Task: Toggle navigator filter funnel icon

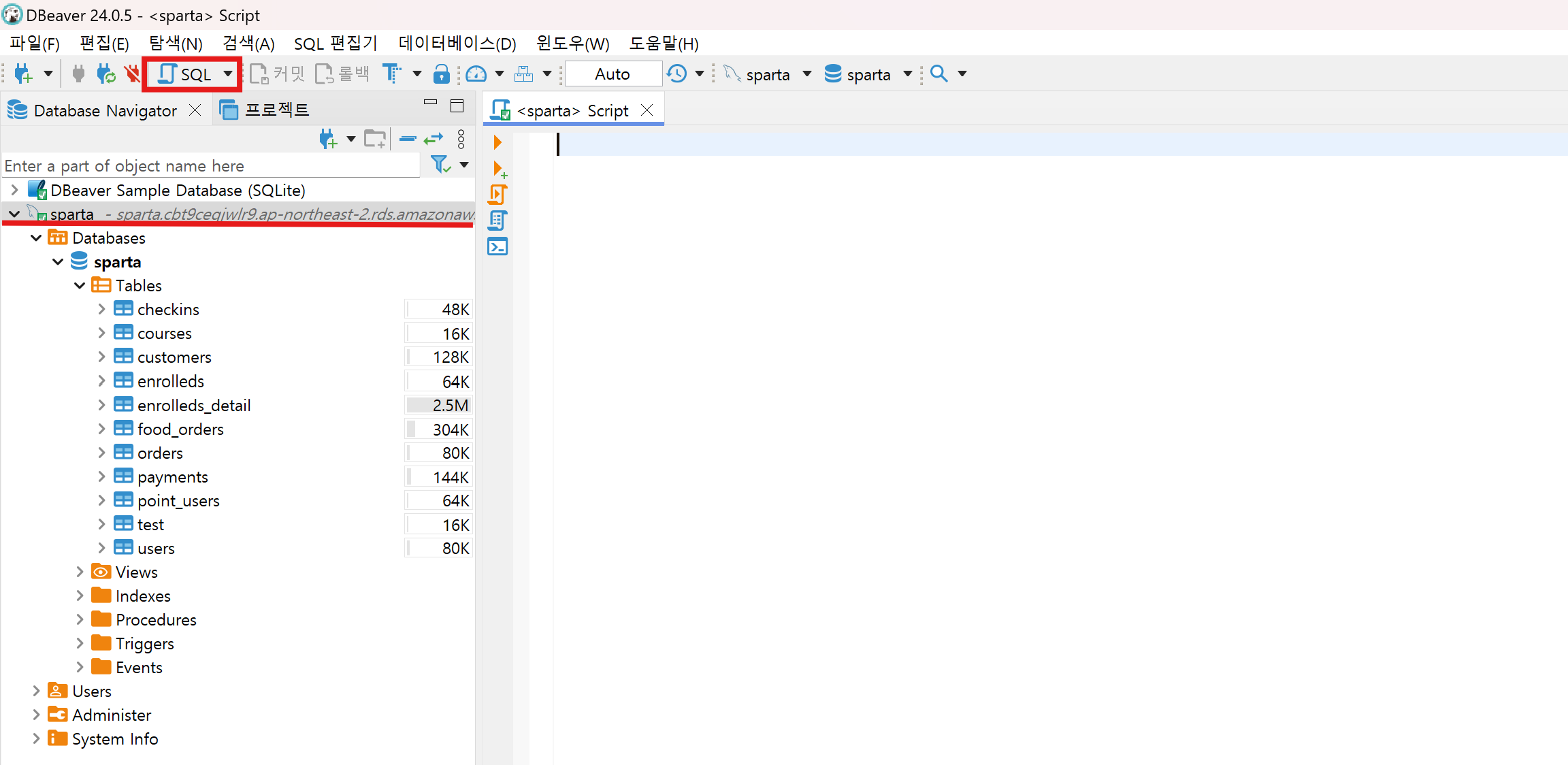Action: (x=440, y=165)
